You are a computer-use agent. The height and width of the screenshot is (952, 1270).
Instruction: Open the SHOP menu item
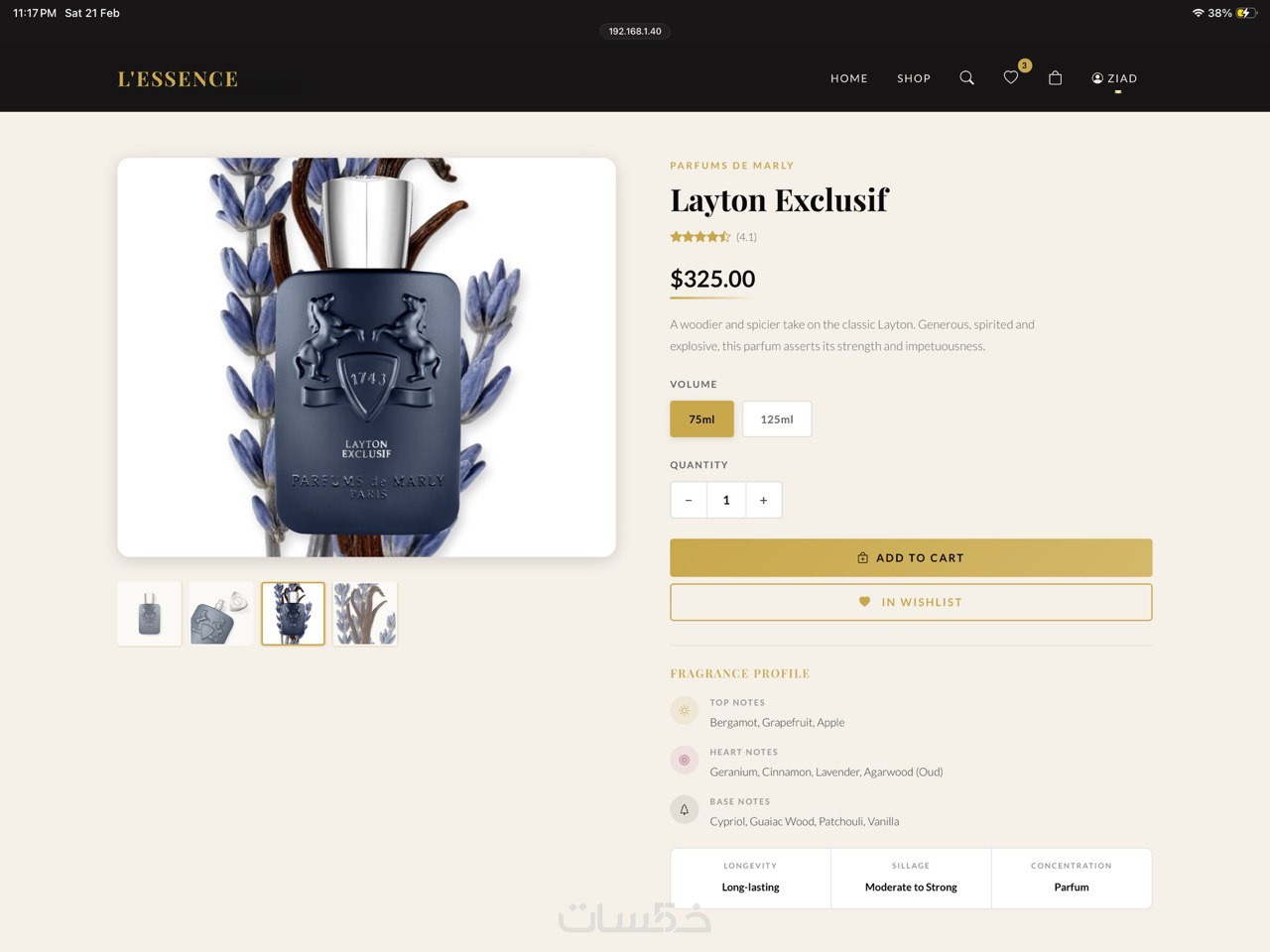(914, 78)
